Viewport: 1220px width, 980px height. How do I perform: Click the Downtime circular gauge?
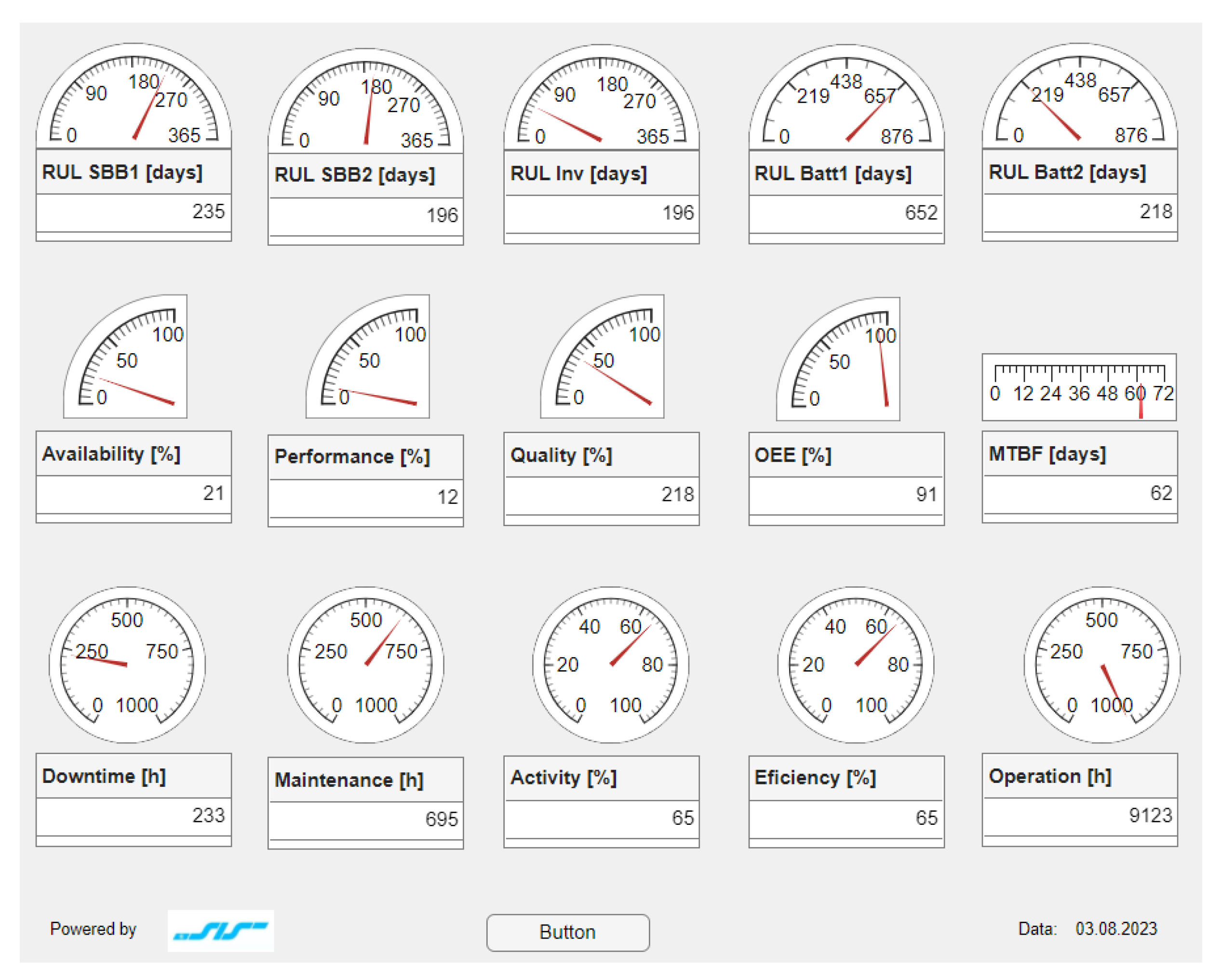pyautogui.click(x=127, y=664)
